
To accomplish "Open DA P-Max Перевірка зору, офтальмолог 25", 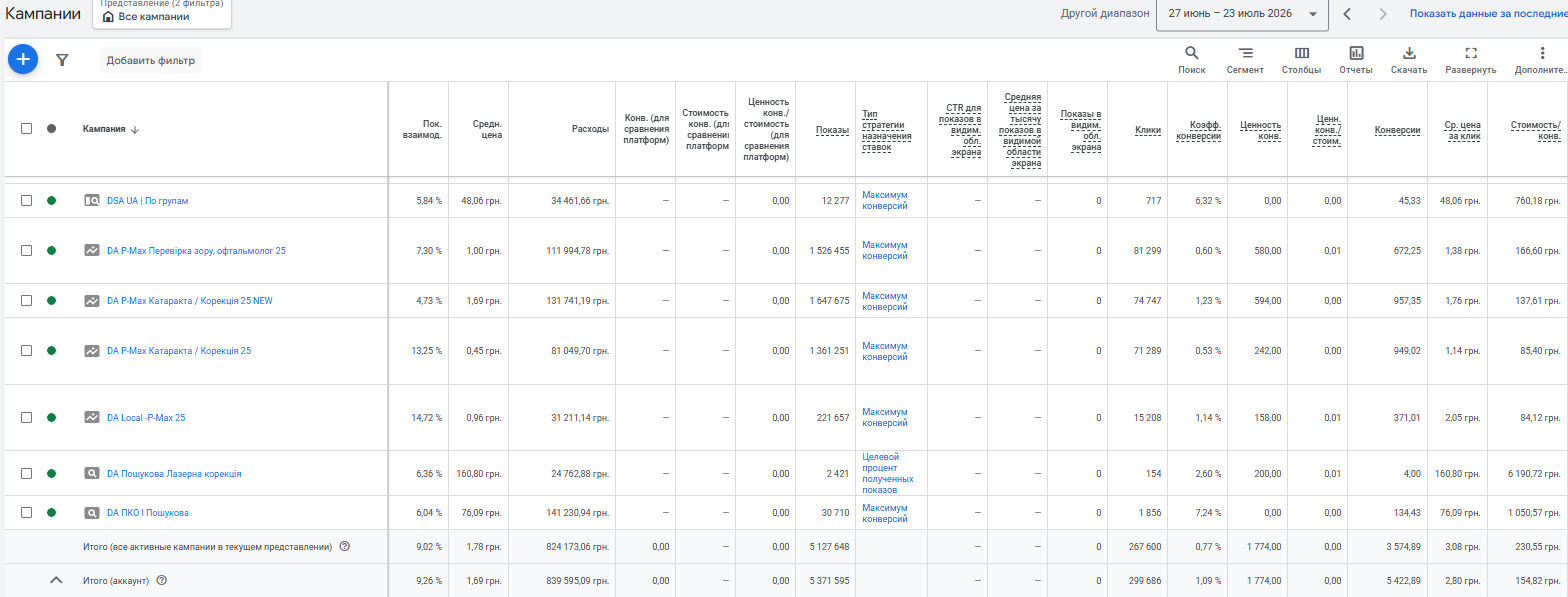I will tap(196, 250).
